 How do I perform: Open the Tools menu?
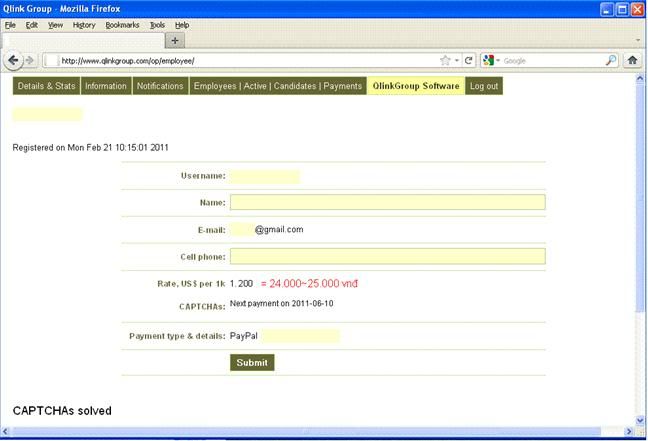click(157, 25)
